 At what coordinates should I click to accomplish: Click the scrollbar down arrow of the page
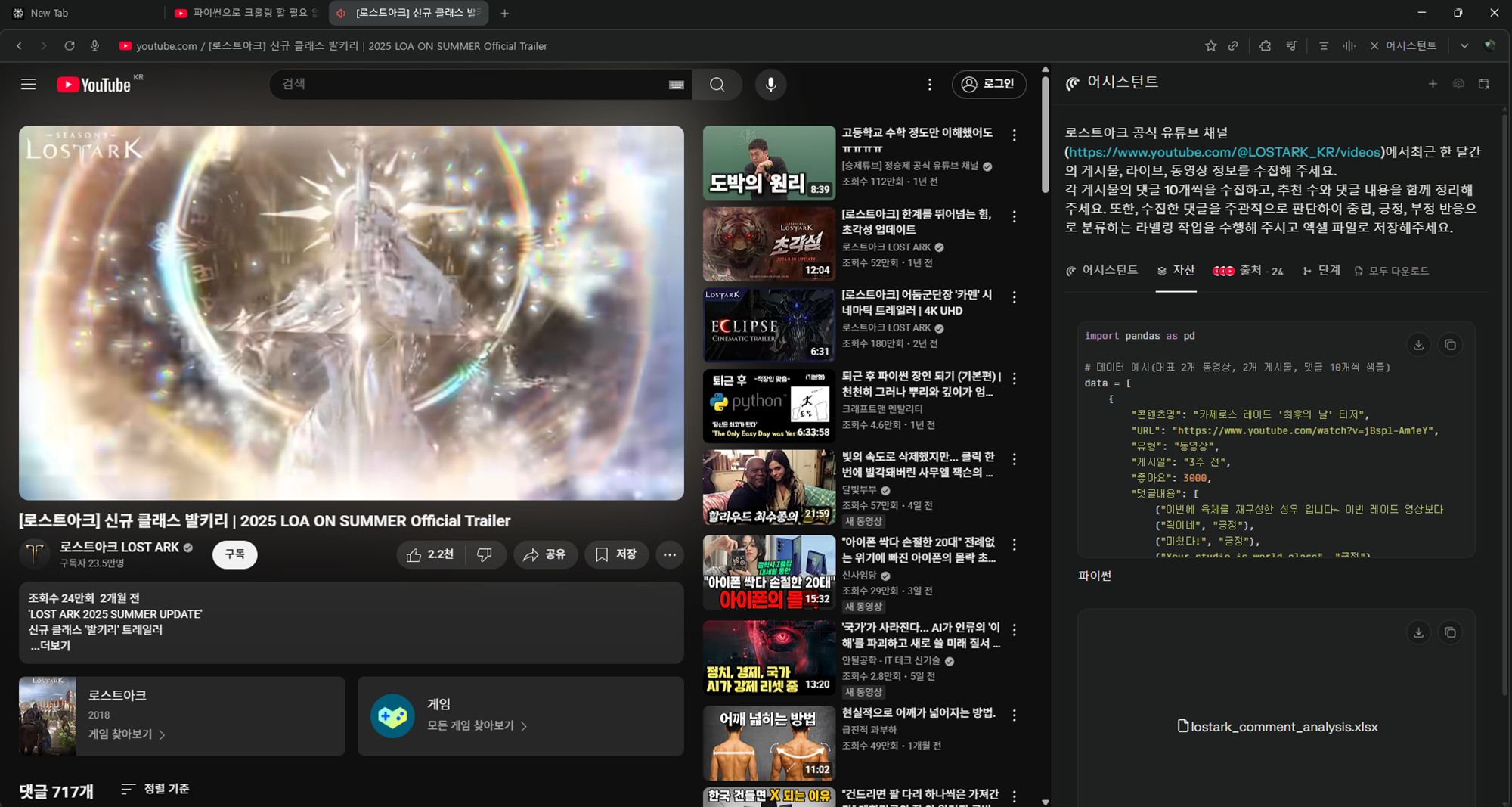(1046, 802)
